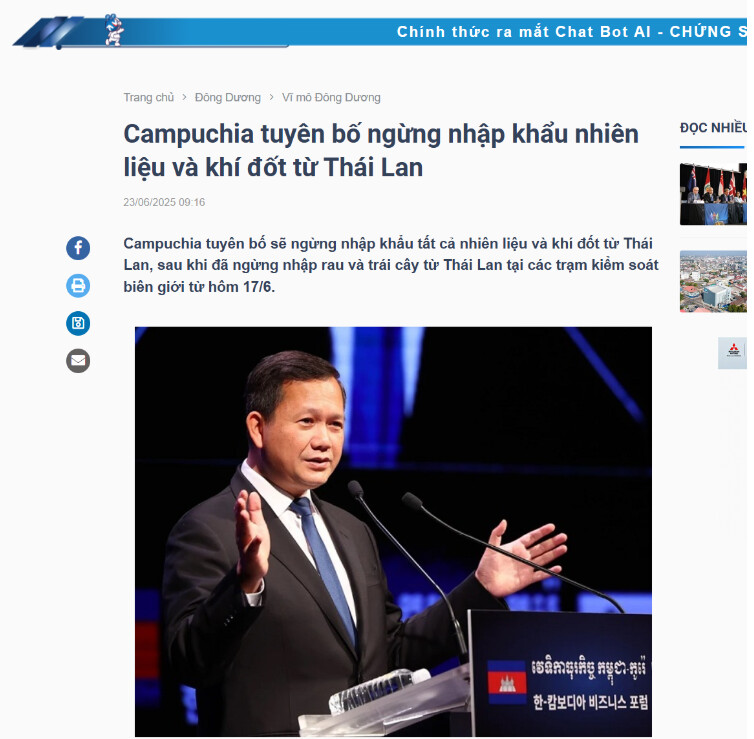Email article using the envelope icon
Screen dimensions: 754x739
click(x=78, y=361)
